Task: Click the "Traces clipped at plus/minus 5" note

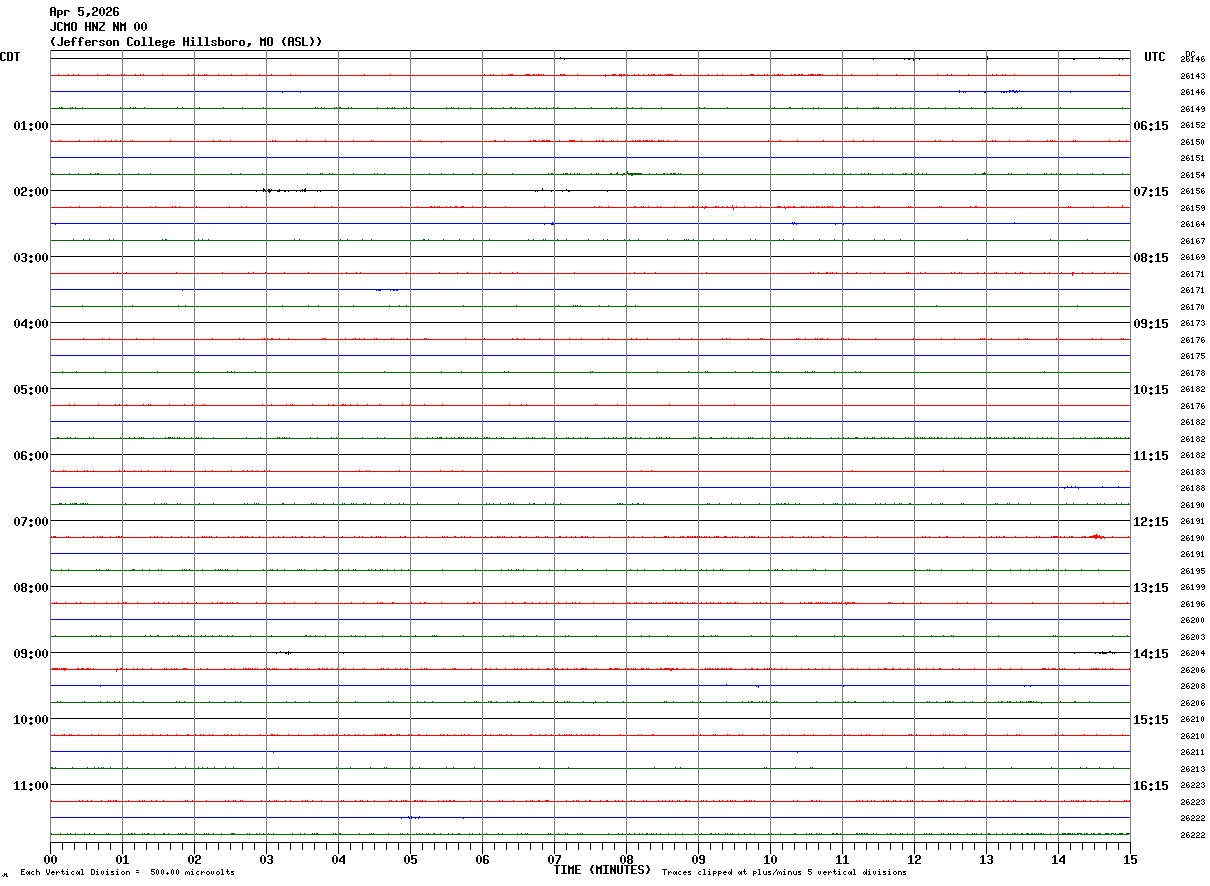Action: click(x=784, y=873)
